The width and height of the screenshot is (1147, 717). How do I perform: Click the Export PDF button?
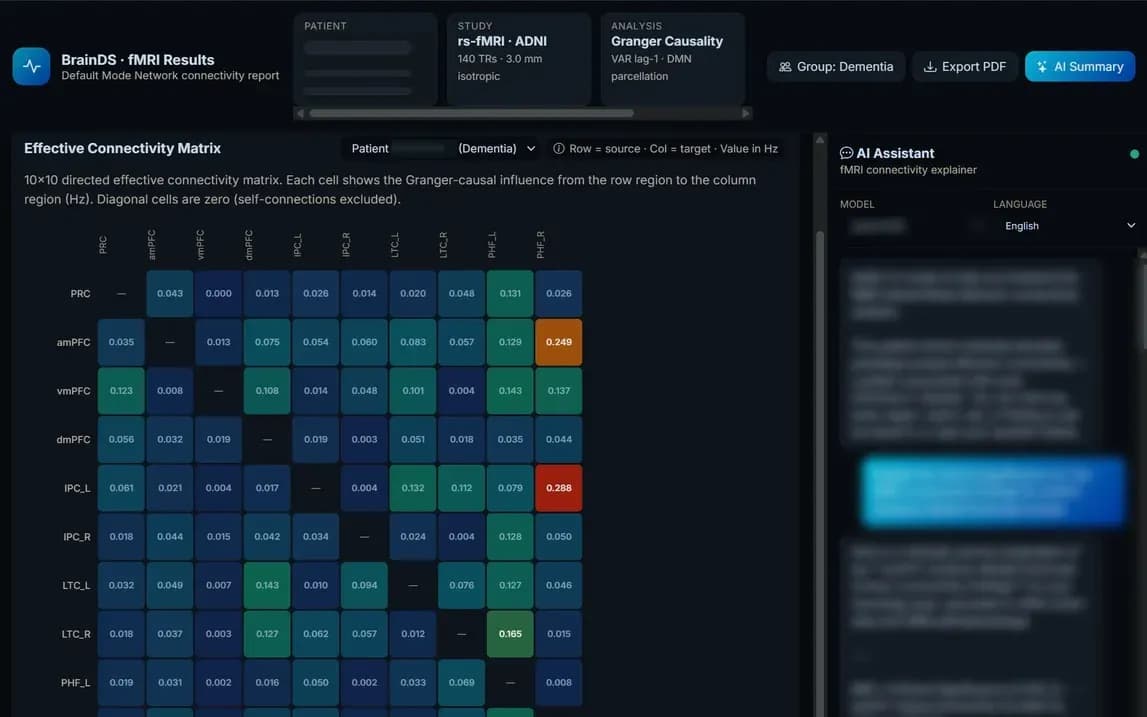[964, 67]
